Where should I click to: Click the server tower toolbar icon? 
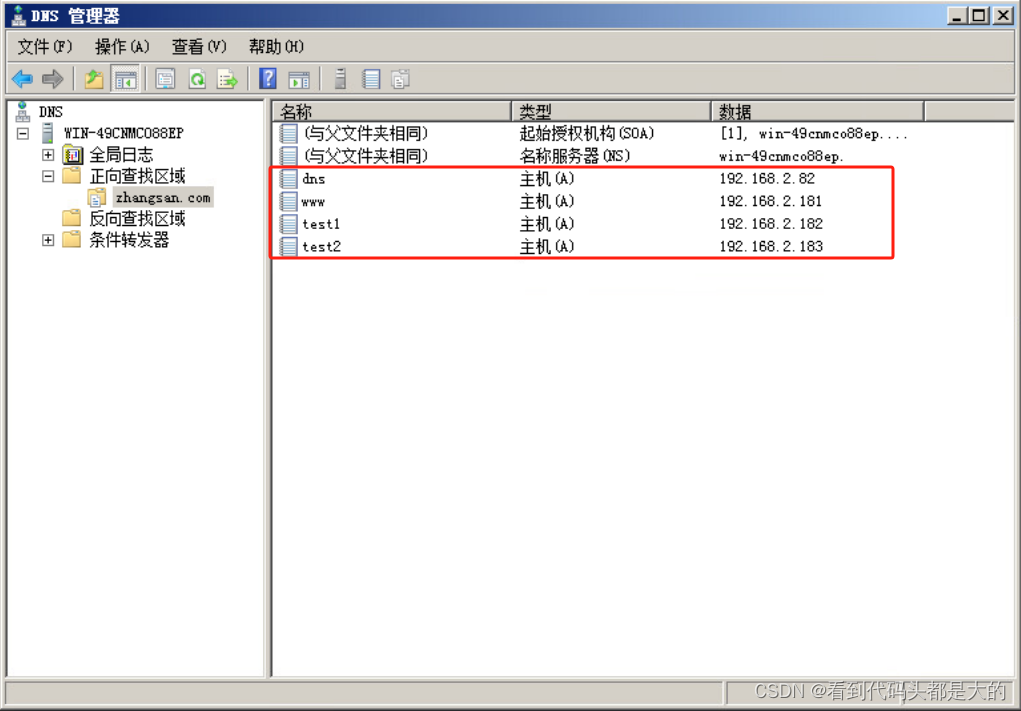tap(340, 79)
